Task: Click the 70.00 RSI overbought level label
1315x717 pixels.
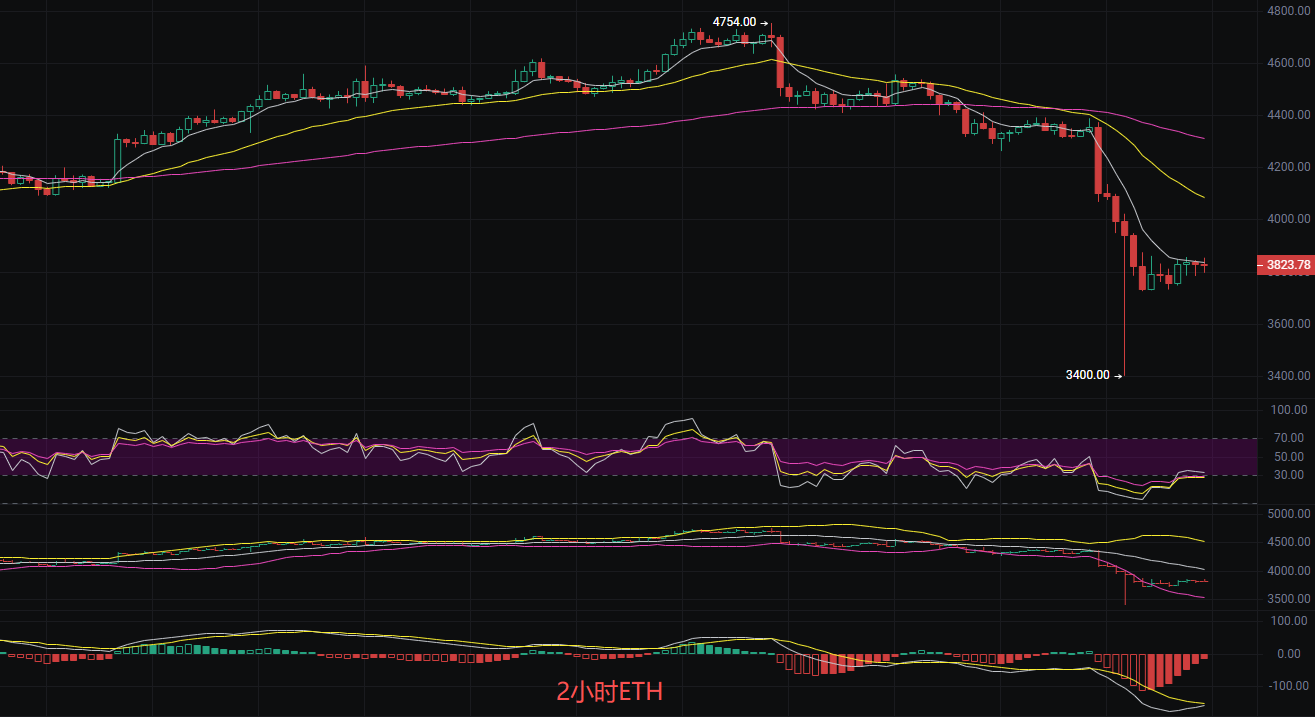Action: point(1290,438)
